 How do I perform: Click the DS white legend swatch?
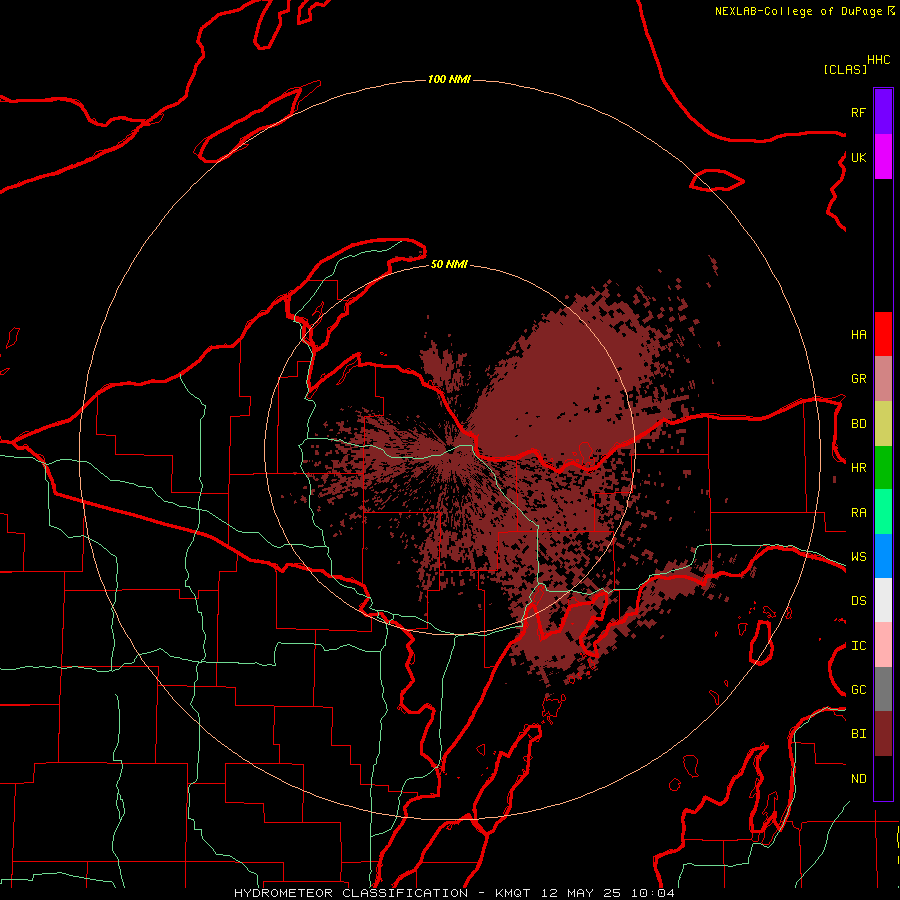pos(883,600)
